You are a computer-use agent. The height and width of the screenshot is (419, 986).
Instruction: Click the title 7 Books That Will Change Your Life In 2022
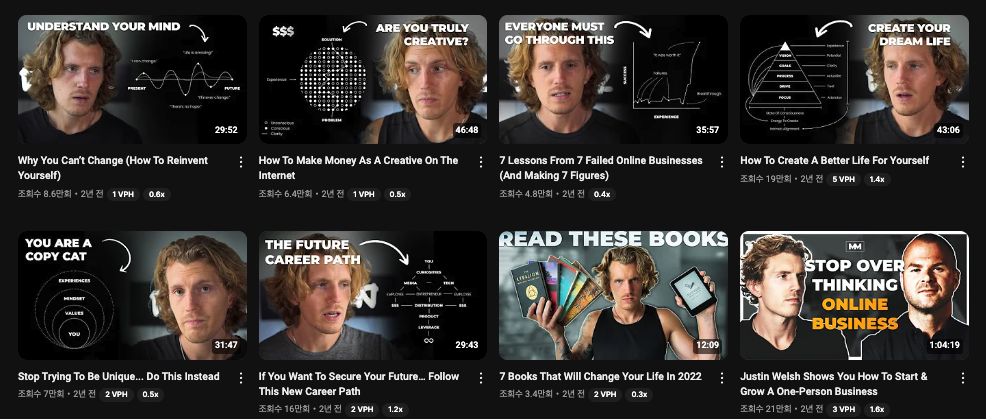tap(601, 376)
